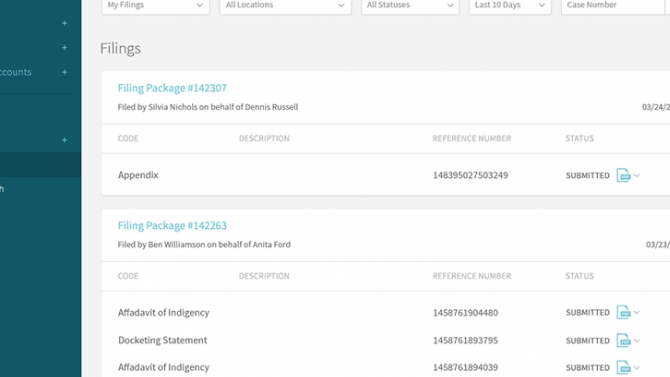Screen dimensions: 670x377
Task: Expand the plus icon above the highlighted sidebar item
Action: point(65,140)
